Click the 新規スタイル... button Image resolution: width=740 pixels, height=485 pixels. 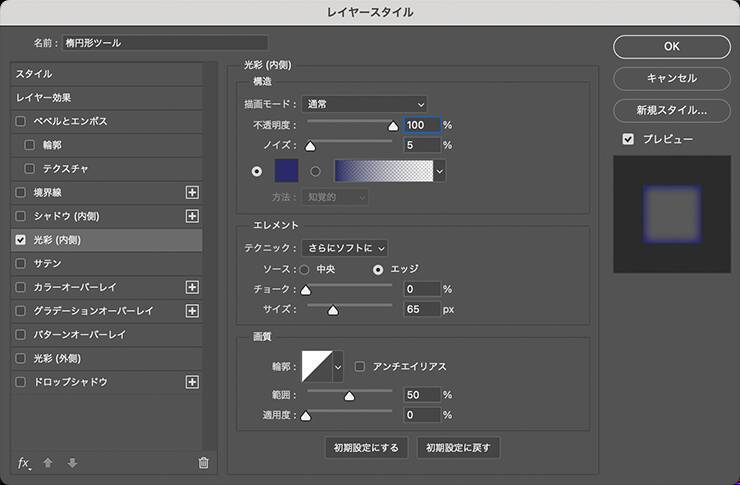[x=671, y=110]
